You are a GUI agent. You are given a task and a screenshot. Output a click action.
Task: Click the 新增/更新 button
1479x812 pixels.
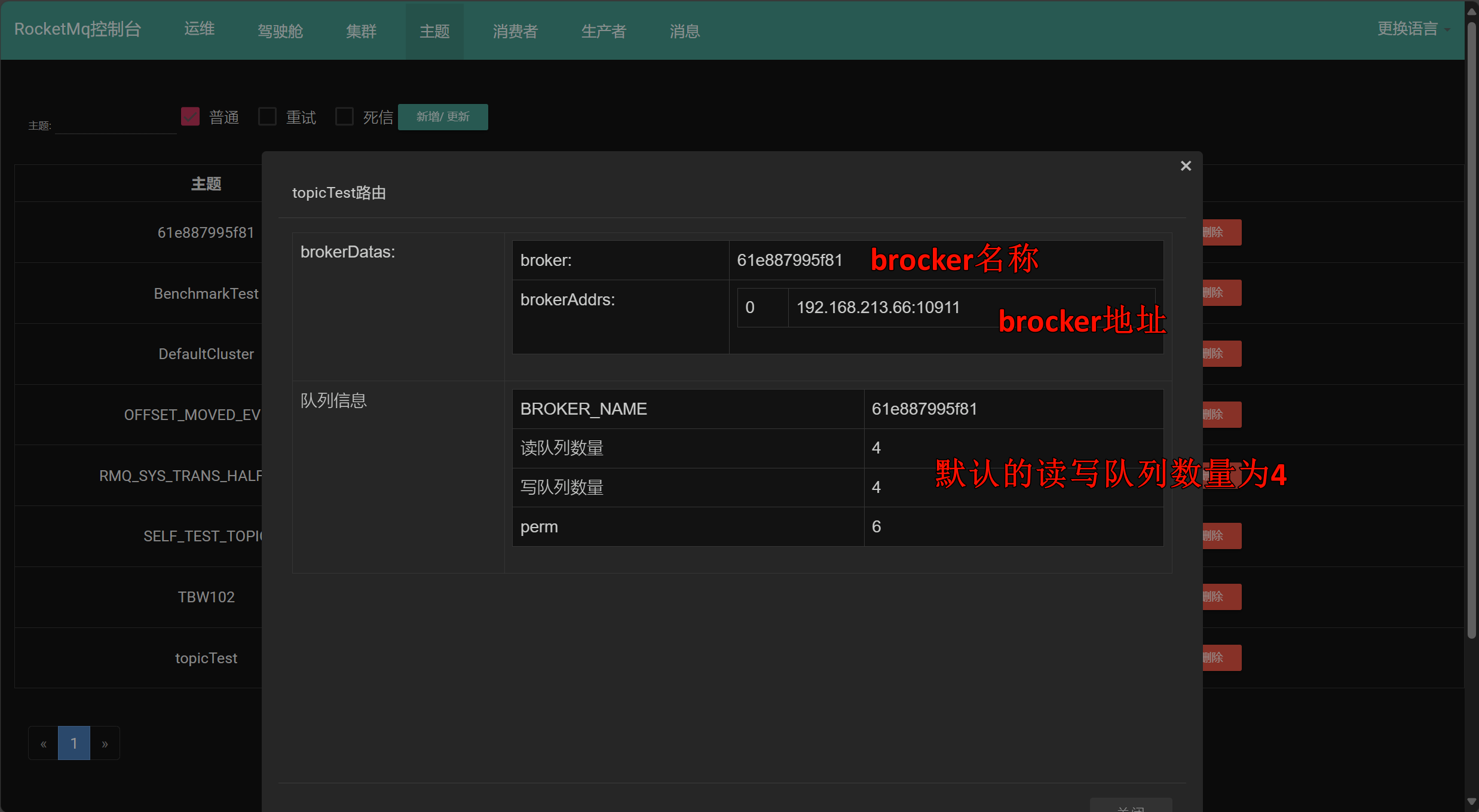tap(443, 117)
